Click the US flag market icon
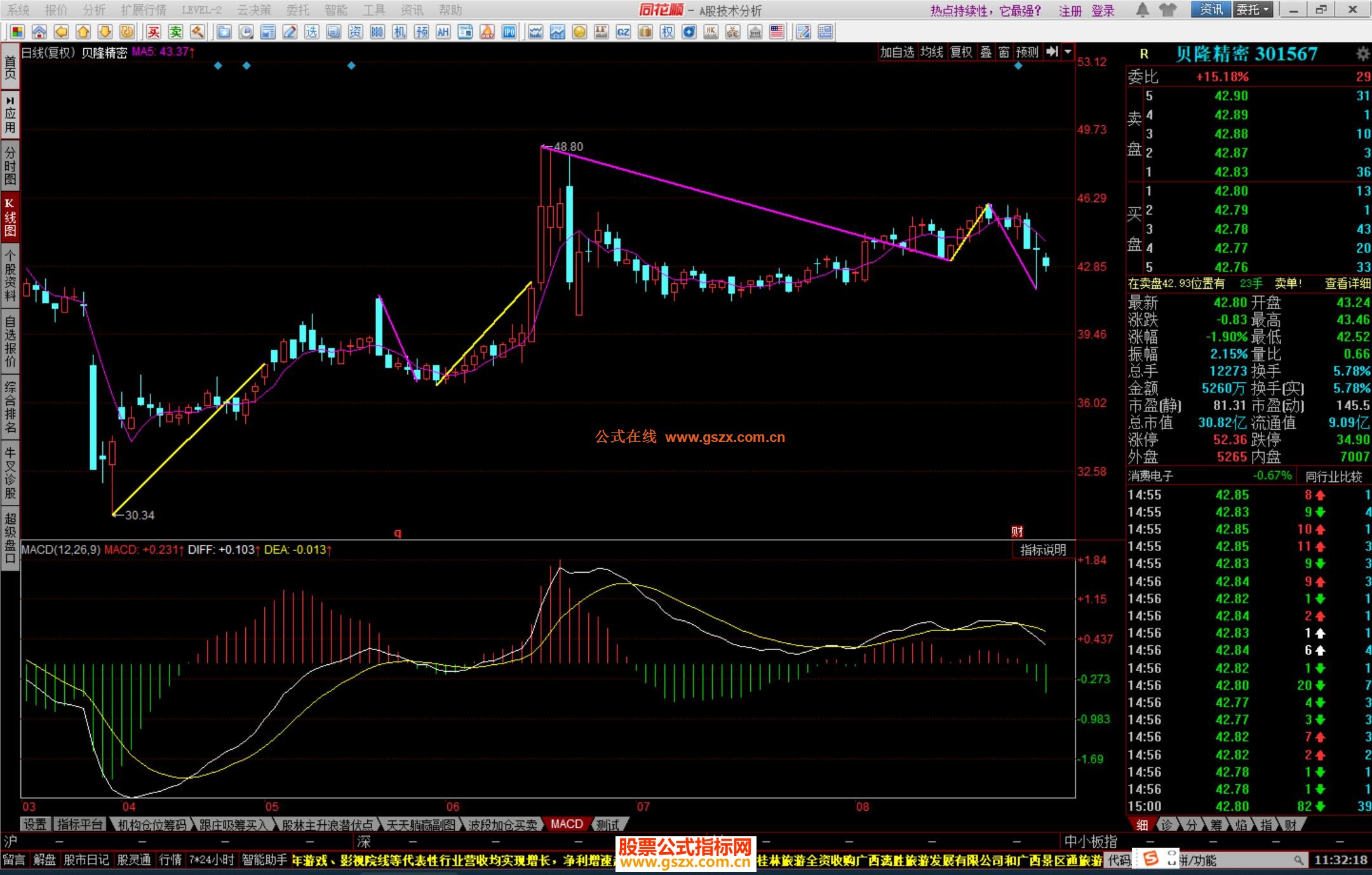Screen dimensions: 1372x875 776,32
